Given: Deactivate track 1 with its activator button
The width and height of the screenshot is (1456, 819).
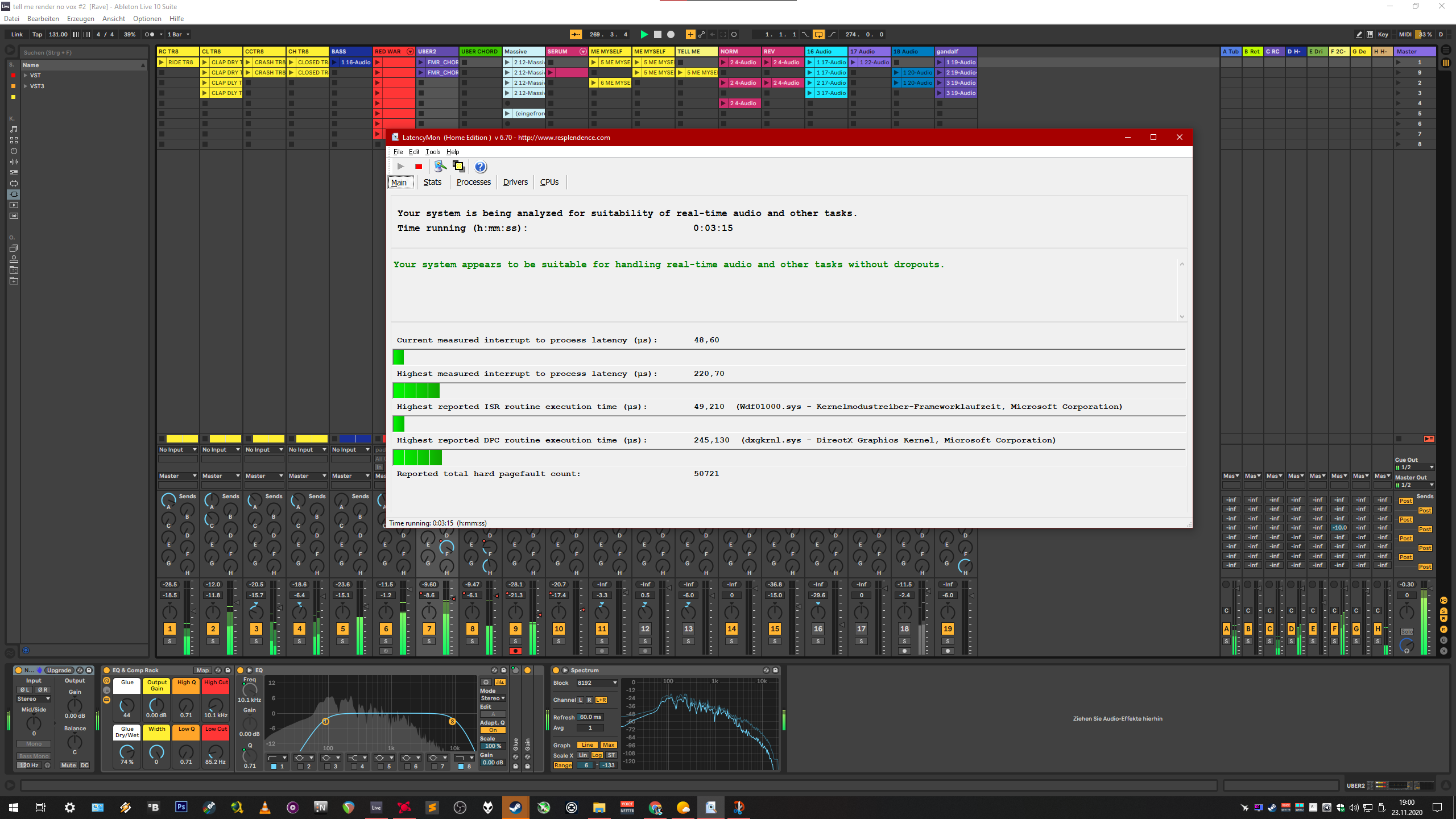Looking at the screenshot, I should point(169,628).
